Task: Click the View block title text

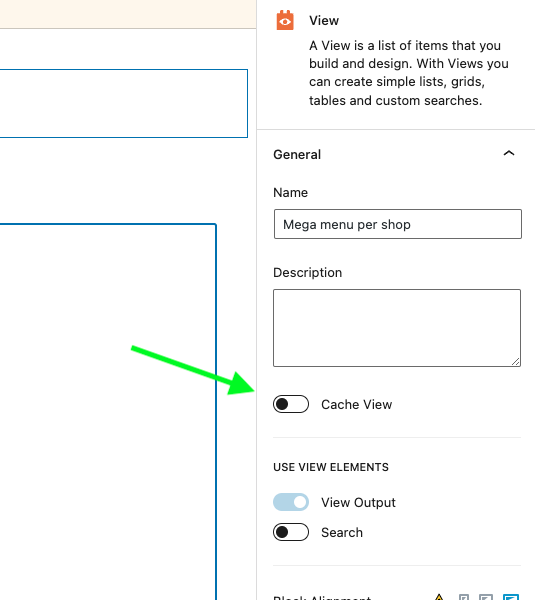Action: click(x=324, y=21)
